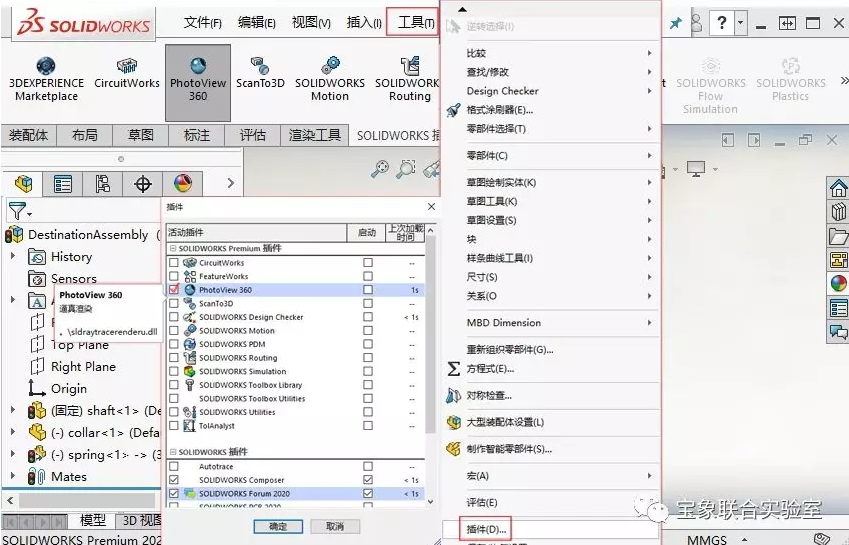The width and height of the screenshot is (849, 545).
Task: Collapse SOLIDWORKS Premium 插件 group
Action: point(173,248)
